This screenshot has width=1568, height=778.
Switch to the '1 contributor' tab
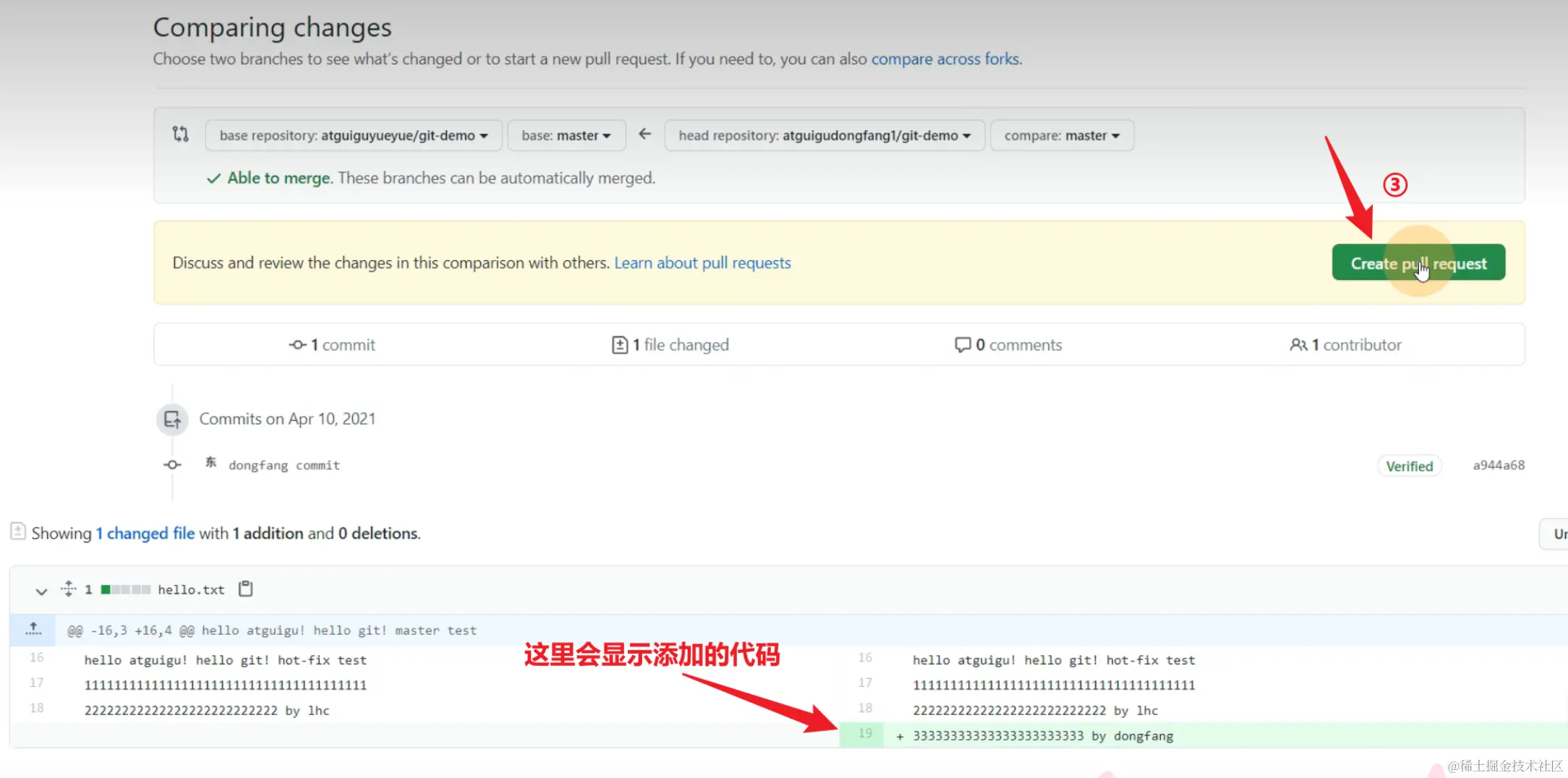click(x=1346, y=345)
